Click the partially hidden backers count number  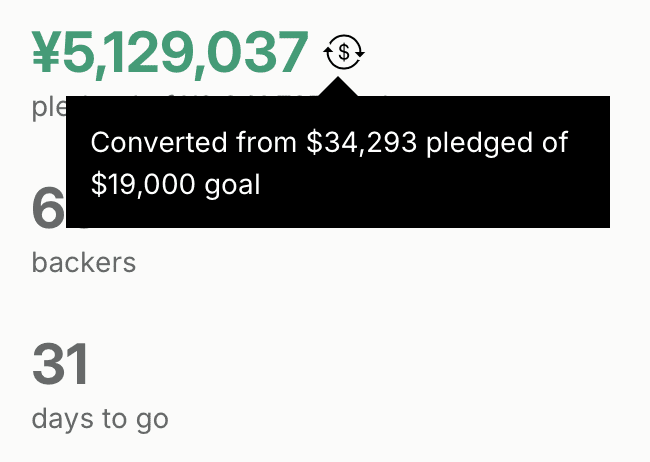coord(47,210)
